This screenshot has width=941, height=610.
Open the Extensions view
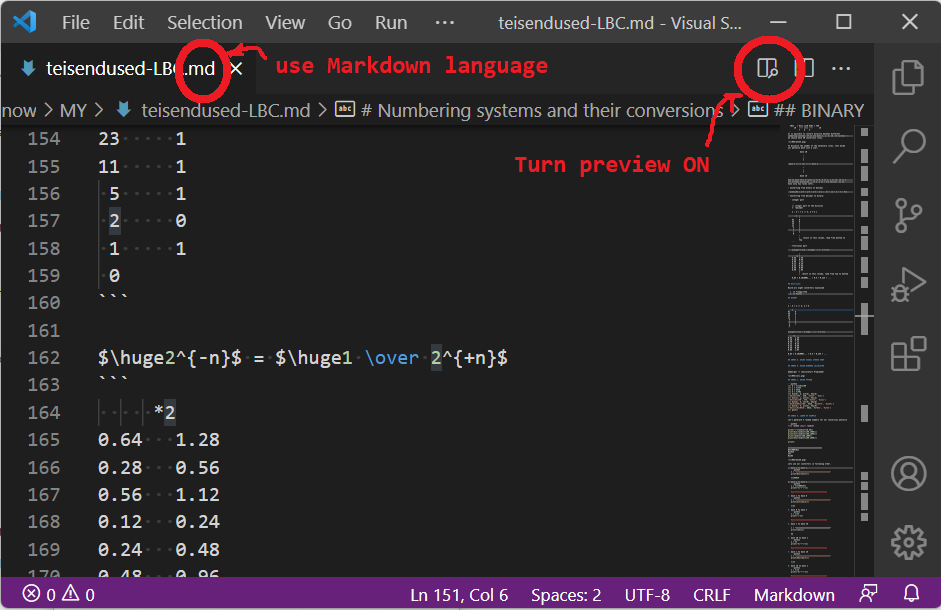(x=908, y=354)
